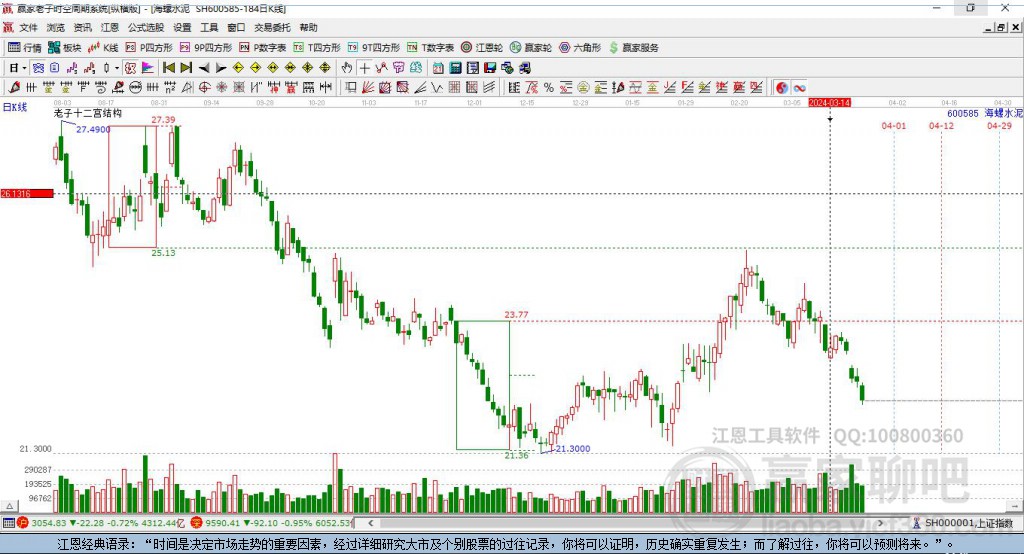Open the 9P四方形 tool
The height and width of the screenshot is (554, 1024).
pos(206,48)
